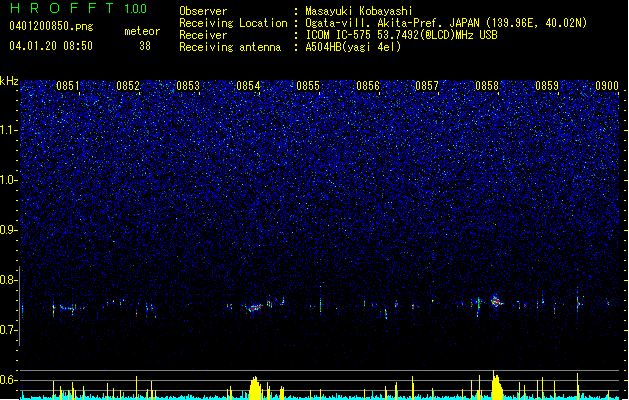This screenshot has height=400, width=629.
Task: Click the 'meteor' label
Action: 142,31
